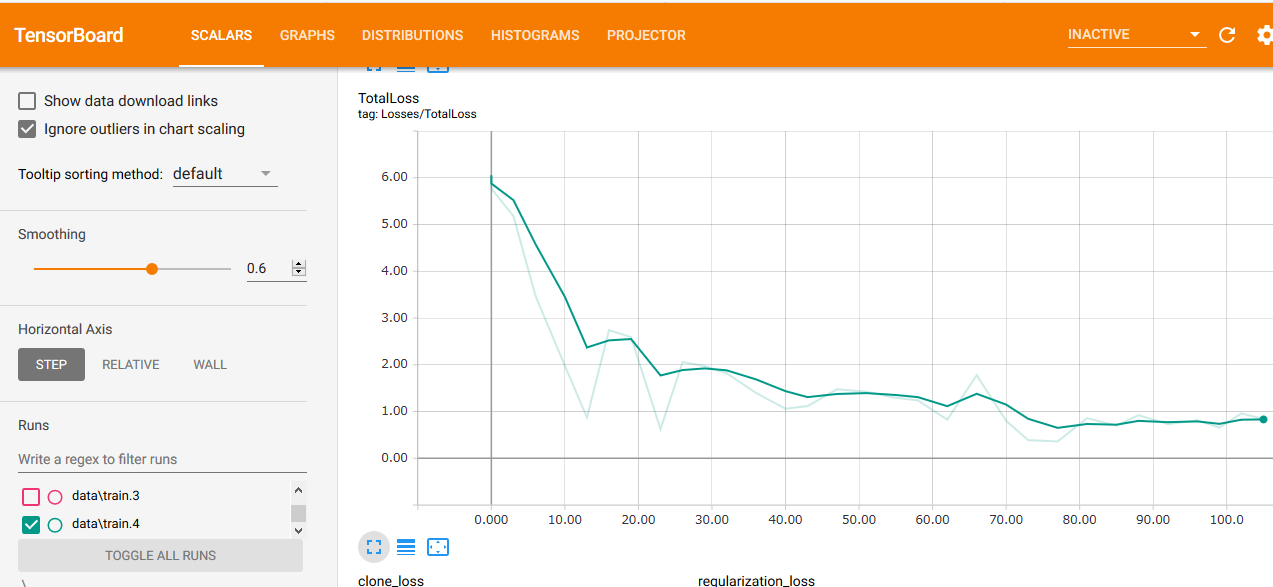This screenshot has width=1273, height=587.
Task: Switch to the HISTOGRAMS tab
Action: point(535,35)
